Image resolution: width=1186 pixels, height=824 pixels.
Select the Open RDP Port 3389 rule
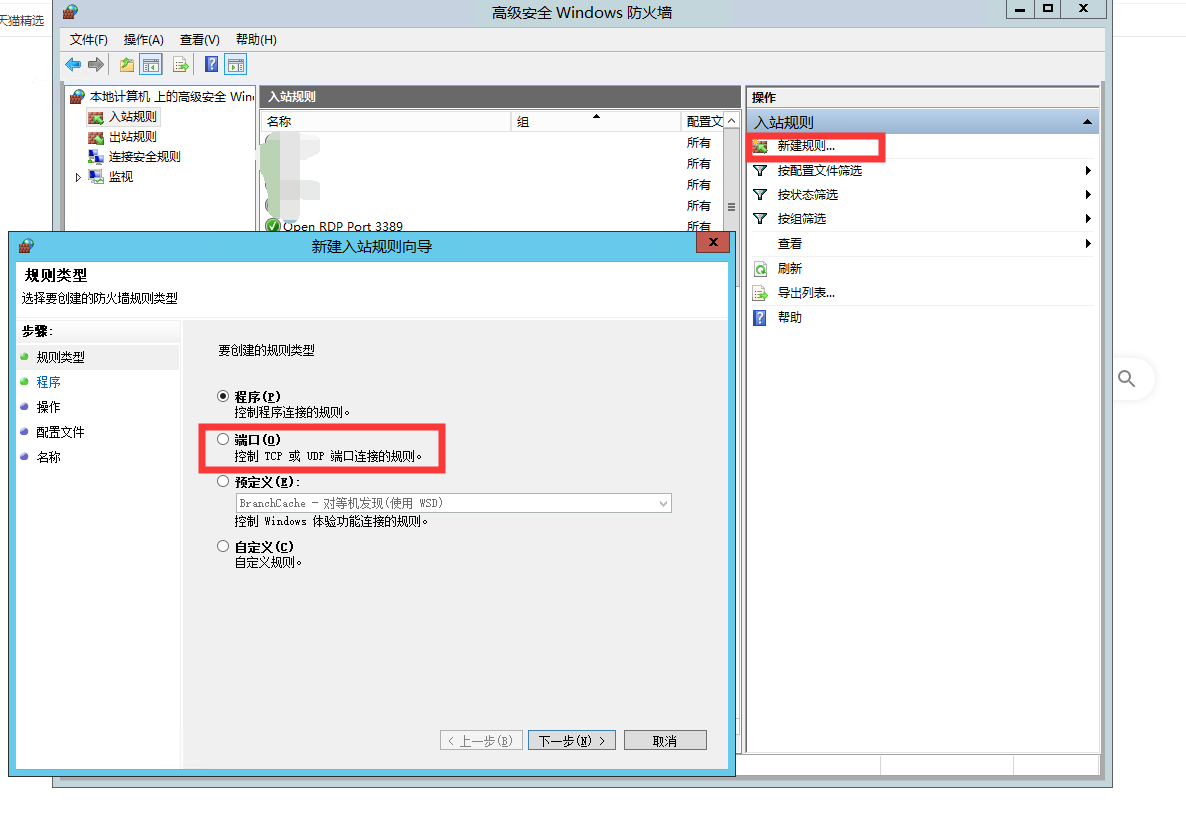tap(343, 226)
